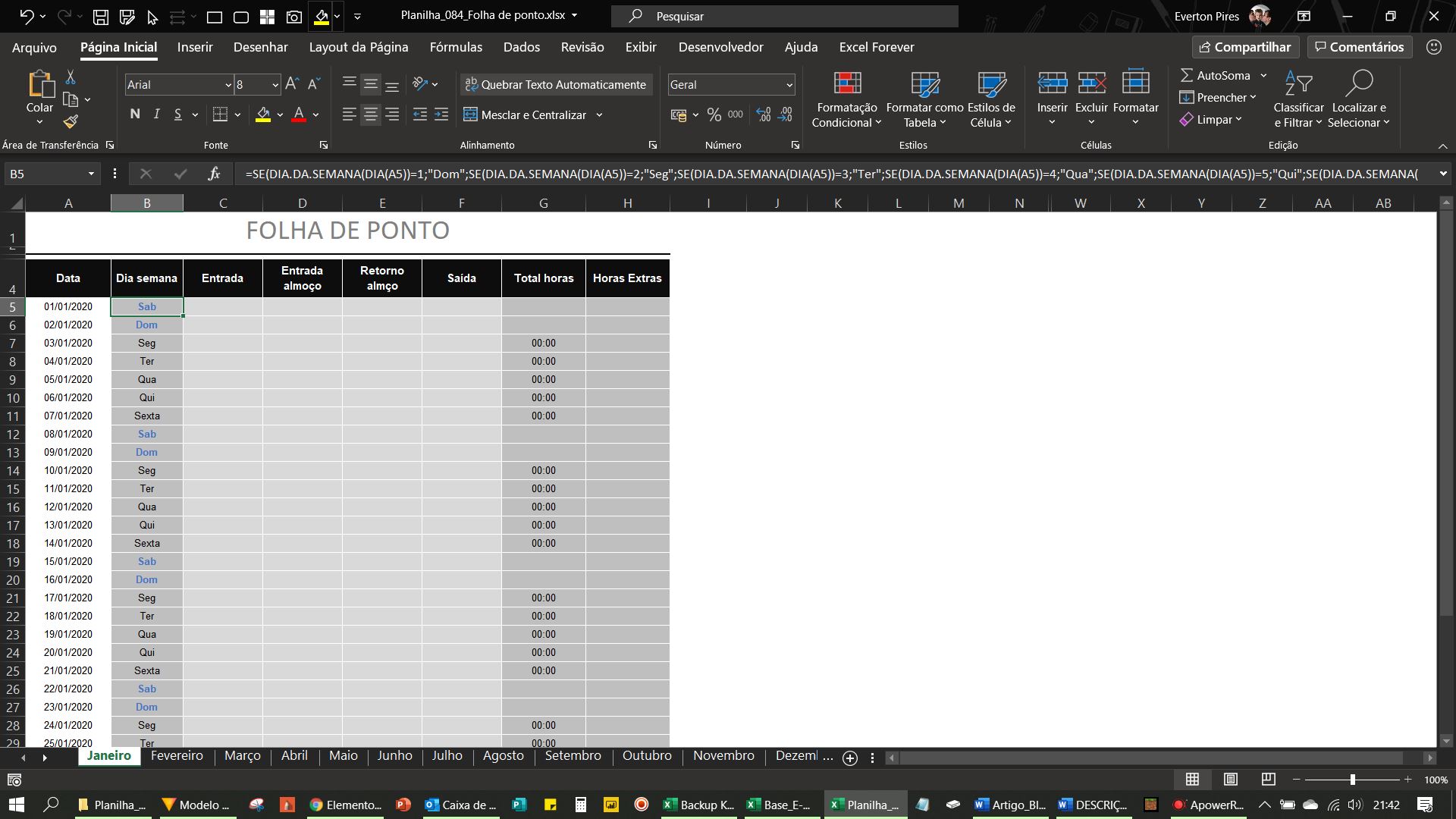1456x819 pixels.
Task: Click the Pesquisar search box
Action: (785, 16)
